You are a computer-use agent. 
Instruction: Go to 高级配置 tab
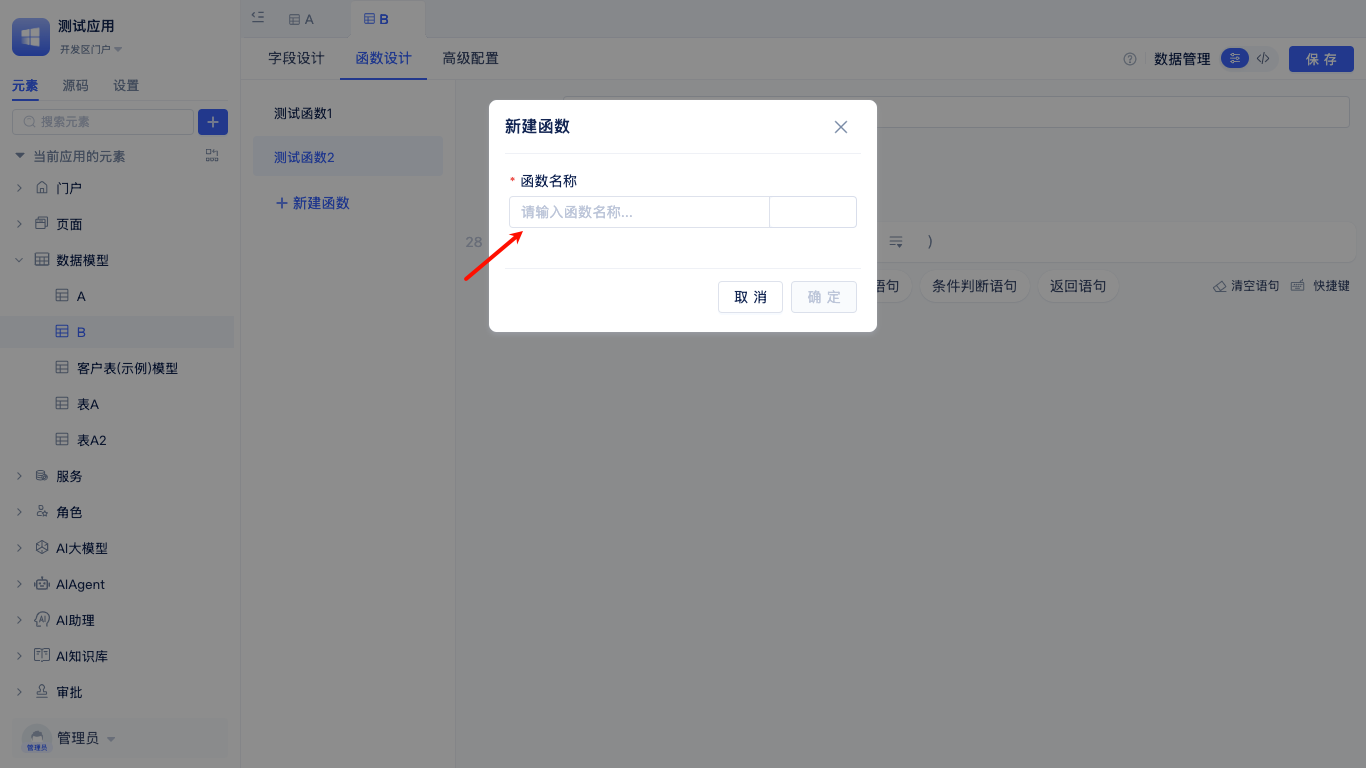click(471, 59)
